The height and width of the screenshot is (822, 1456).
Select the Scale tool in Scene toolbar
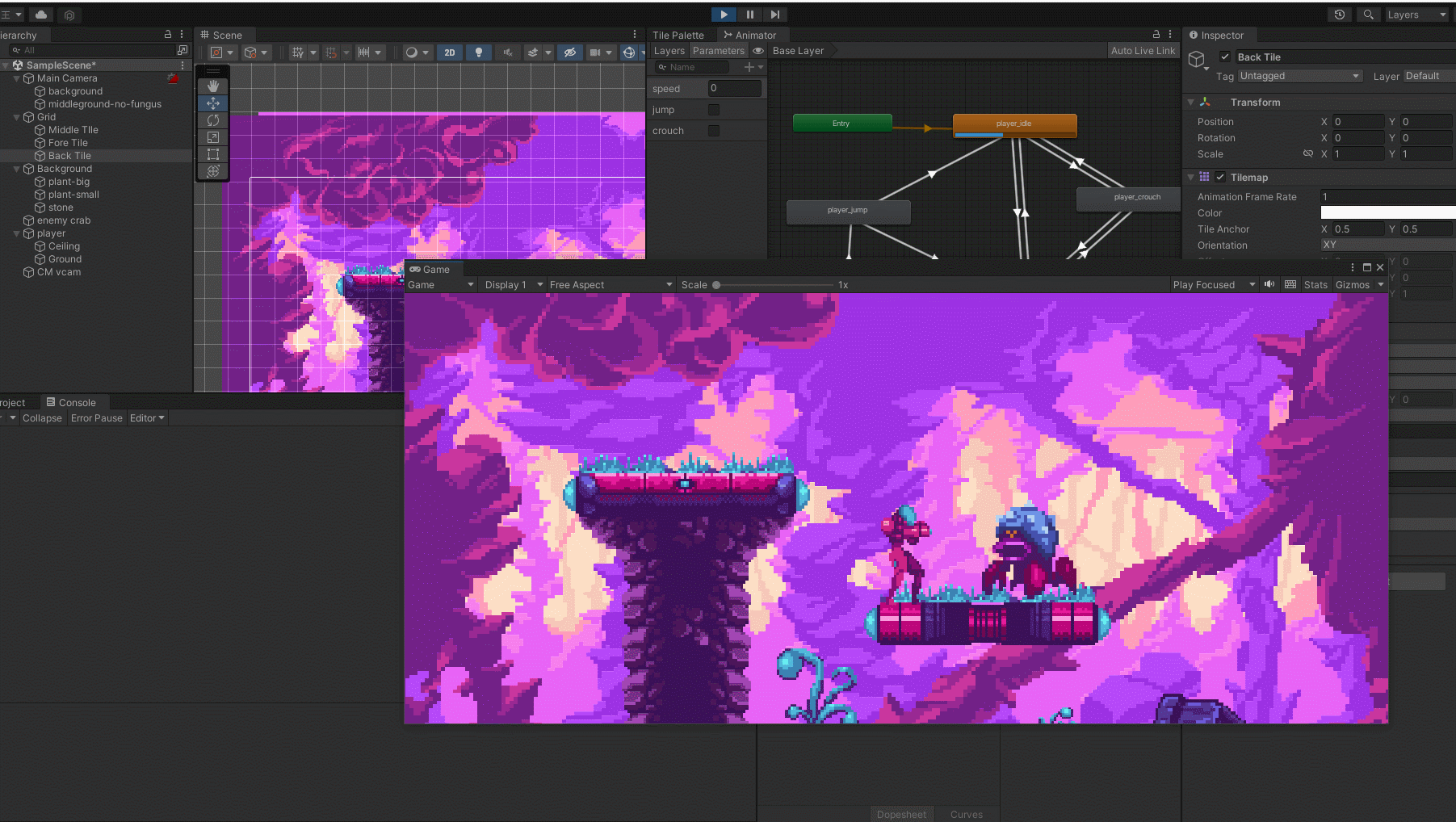click(213, 137)
